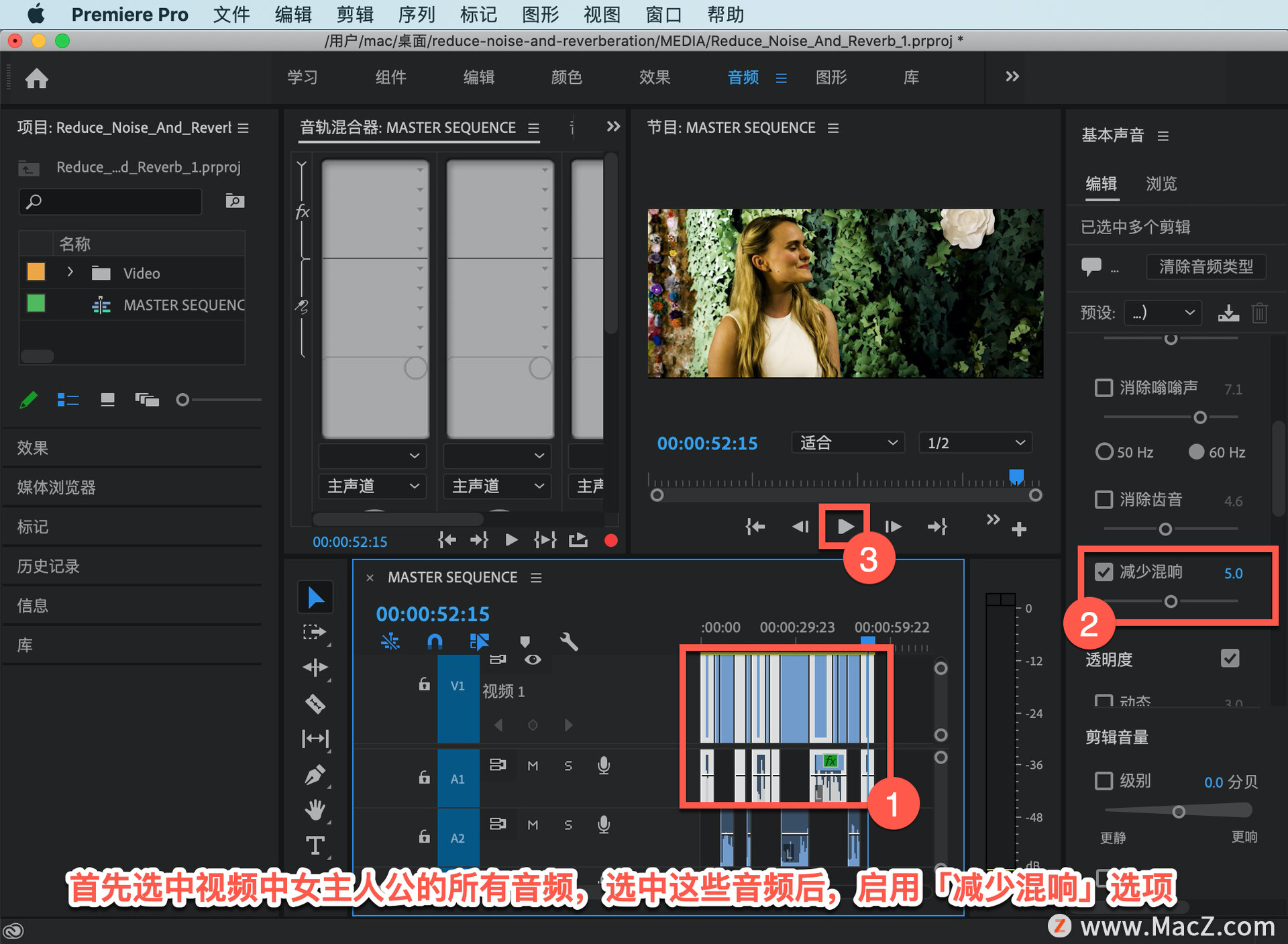Select the Track Select Forward tool
This screenshot has width=1288, height=944.
[x=314, y=632]
